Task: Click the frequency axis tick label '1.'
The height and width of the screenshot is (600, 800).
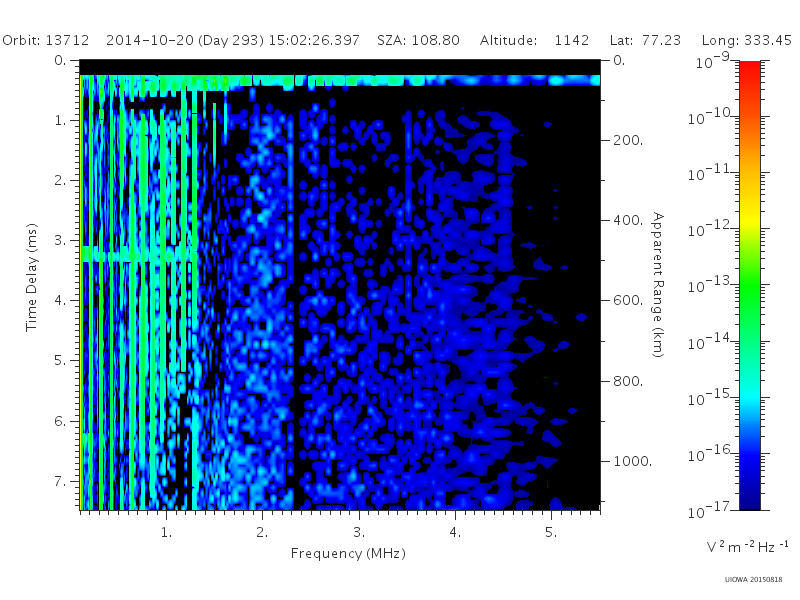Action: [166, 533]
